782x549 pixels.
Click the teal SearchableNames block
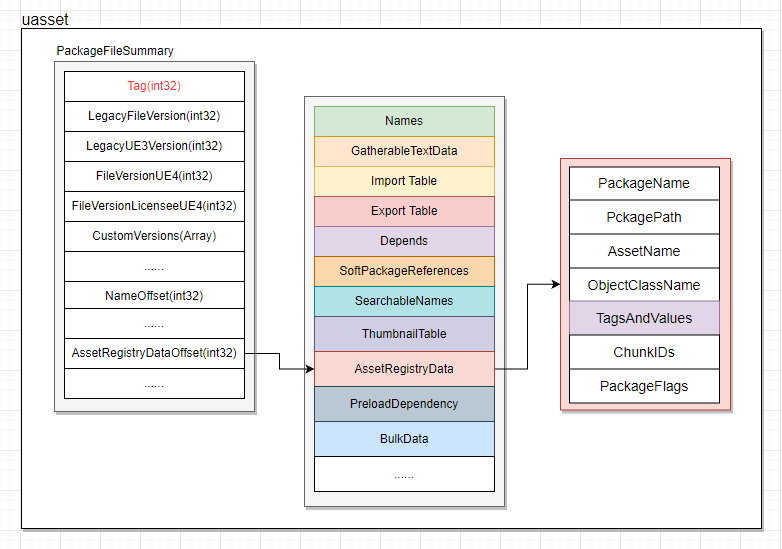pos(404,301)
